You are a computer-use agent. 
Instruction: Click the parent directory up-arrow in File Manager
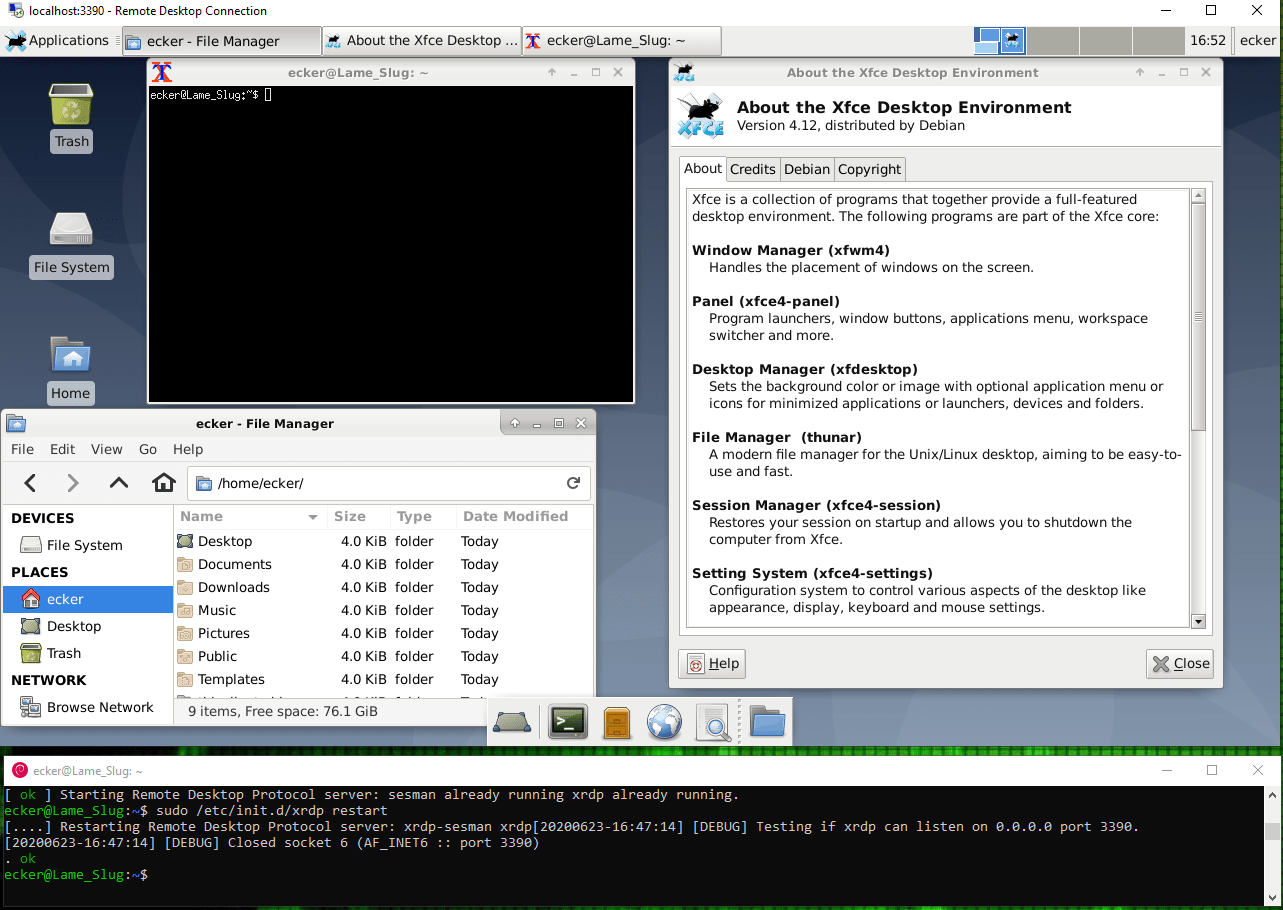(x=118, y=482)
